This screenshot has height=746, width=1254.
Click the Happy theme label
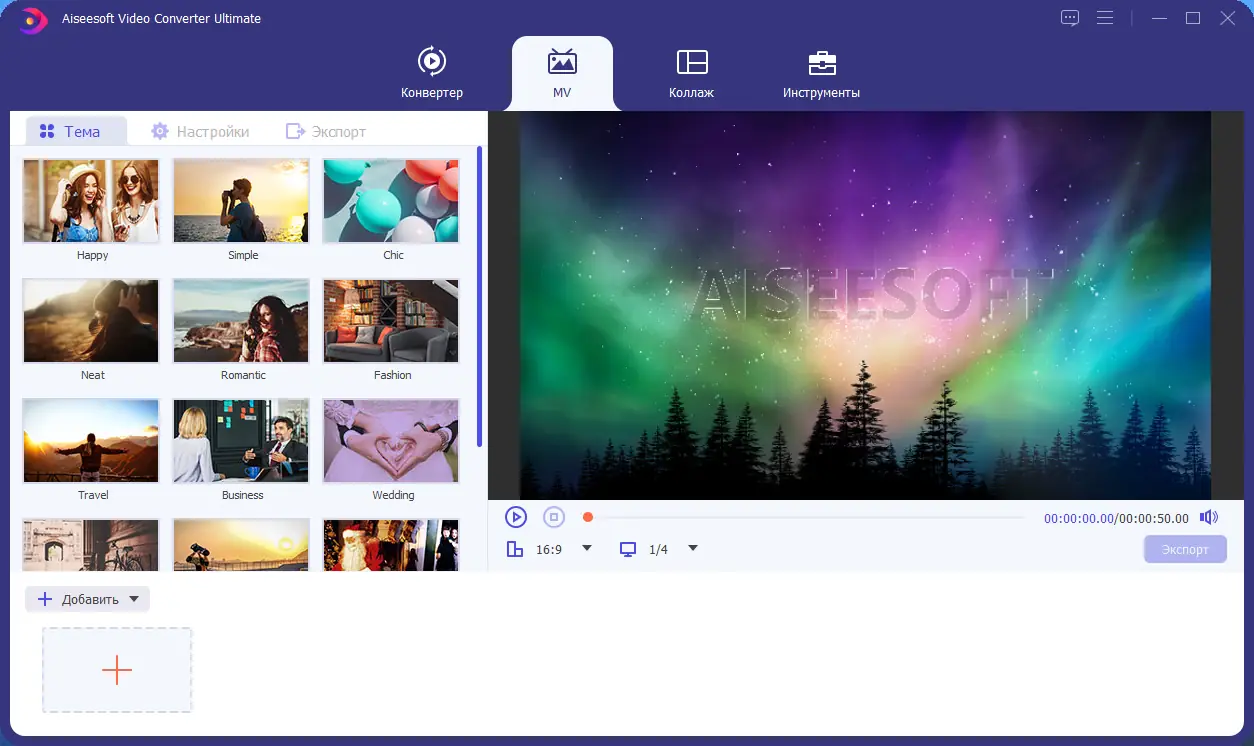pos(93,255)
